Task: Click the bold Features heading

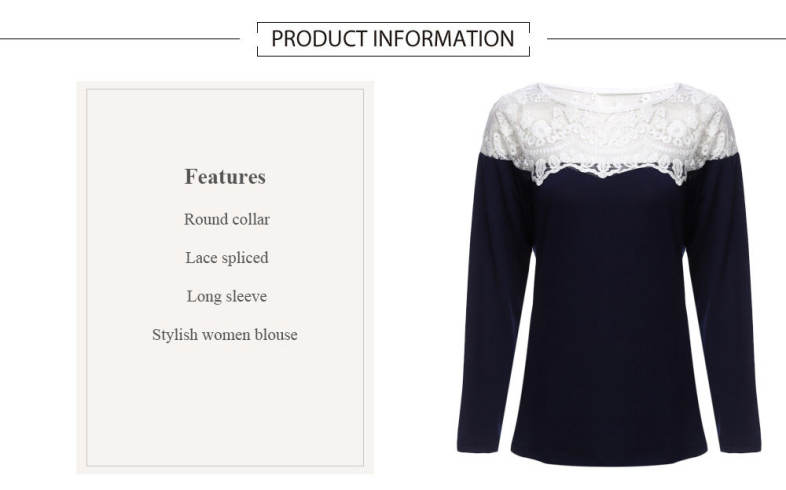Action: tap(225, 176)
